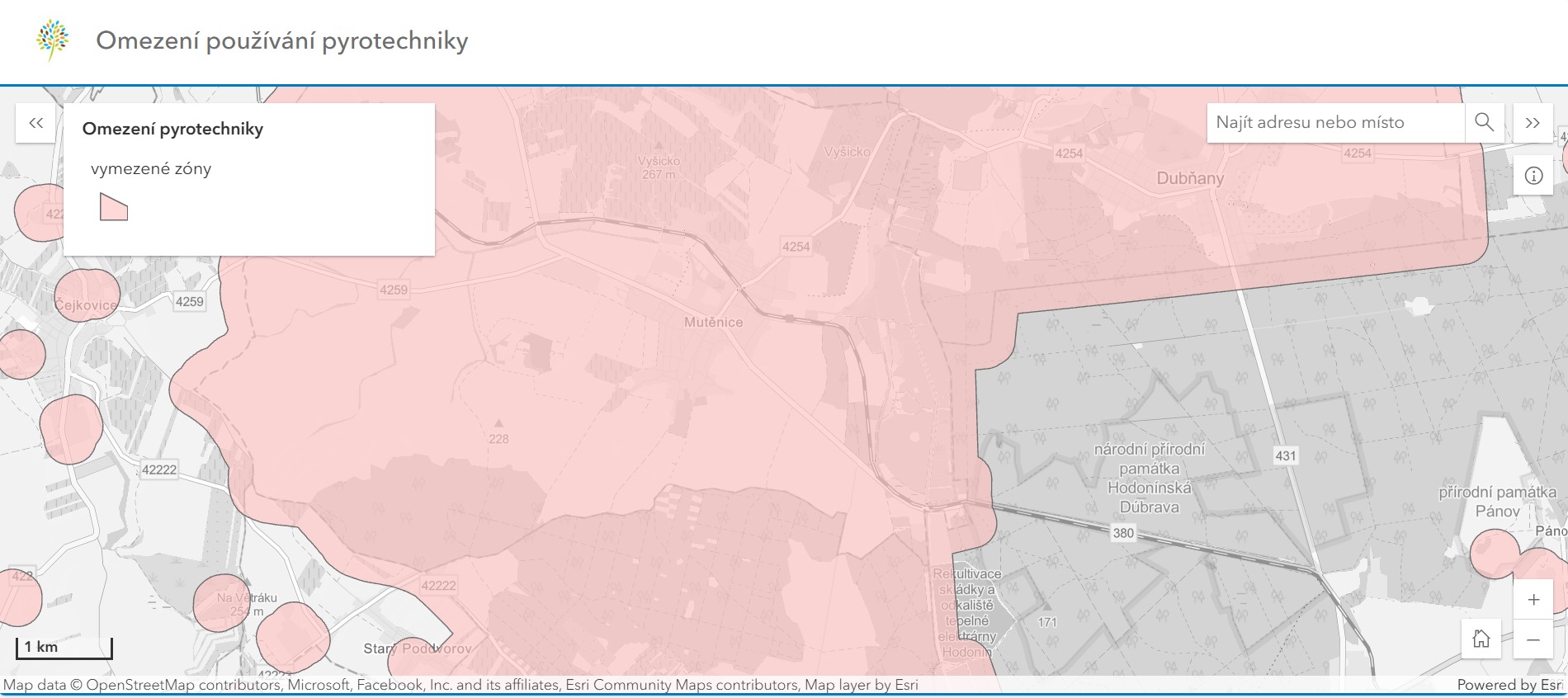Open the map information button
The image size is (1568, 698).
pos(1533,176)
